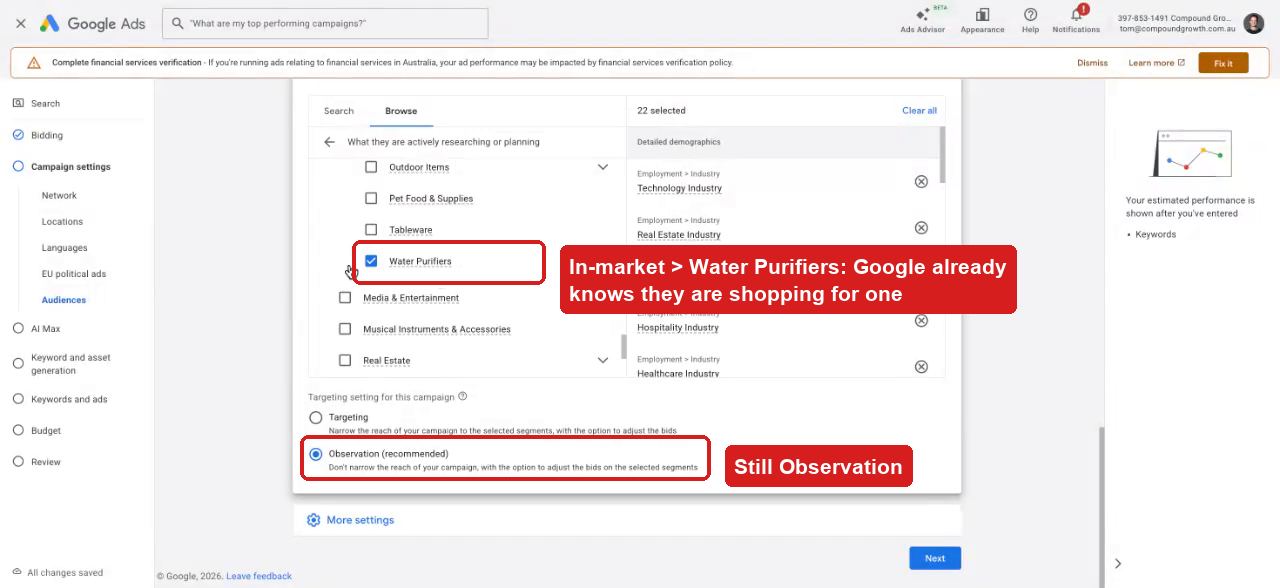Open Ads Advisor
This screenshot has height=588, width=1280.
tap(922, 19)
